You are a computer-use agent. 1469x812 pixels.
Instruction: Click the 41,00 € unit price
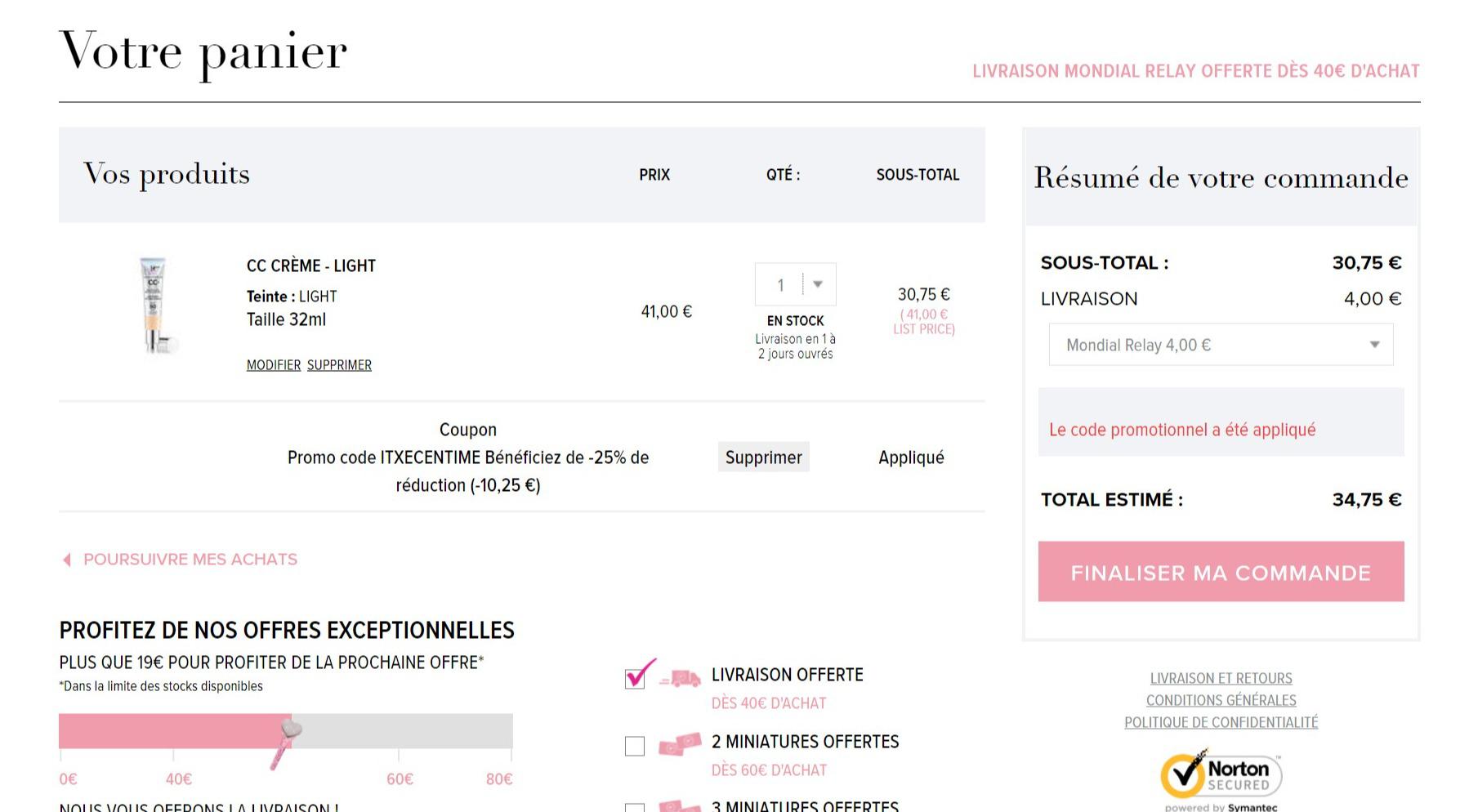(x=666, y=311)
